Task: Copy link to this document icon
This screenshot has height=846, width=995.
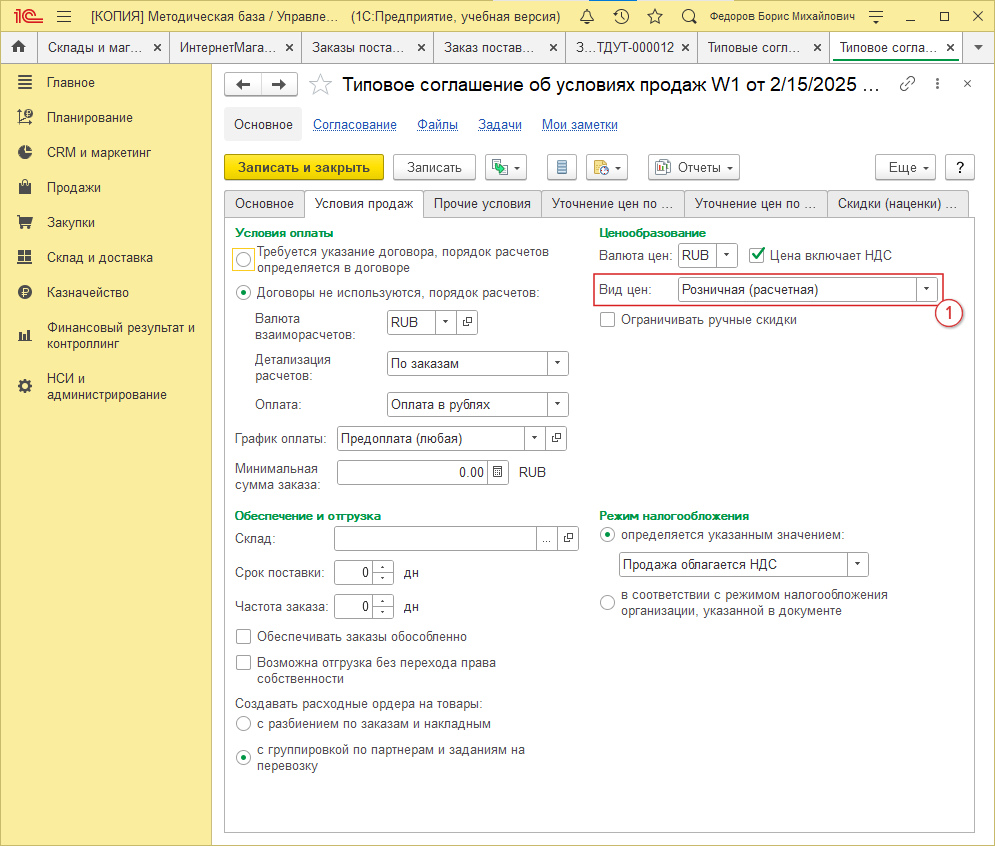Action: tap(908, 85)
